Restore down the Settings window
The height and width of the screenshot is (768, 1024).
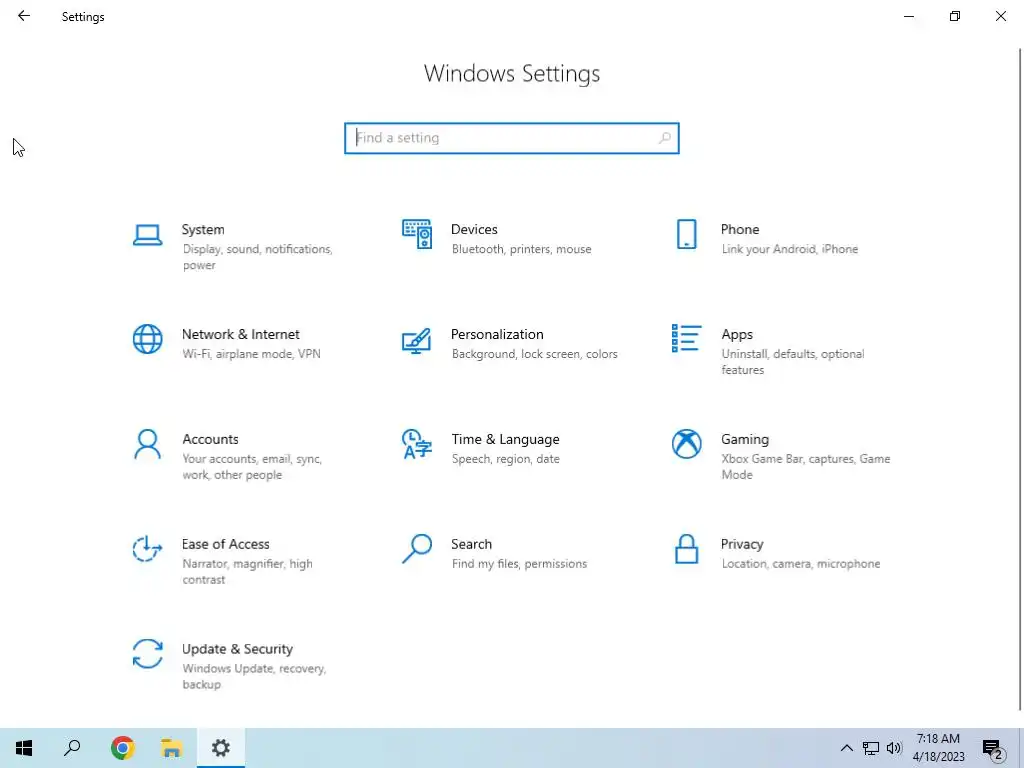click(x=955, y=16)
